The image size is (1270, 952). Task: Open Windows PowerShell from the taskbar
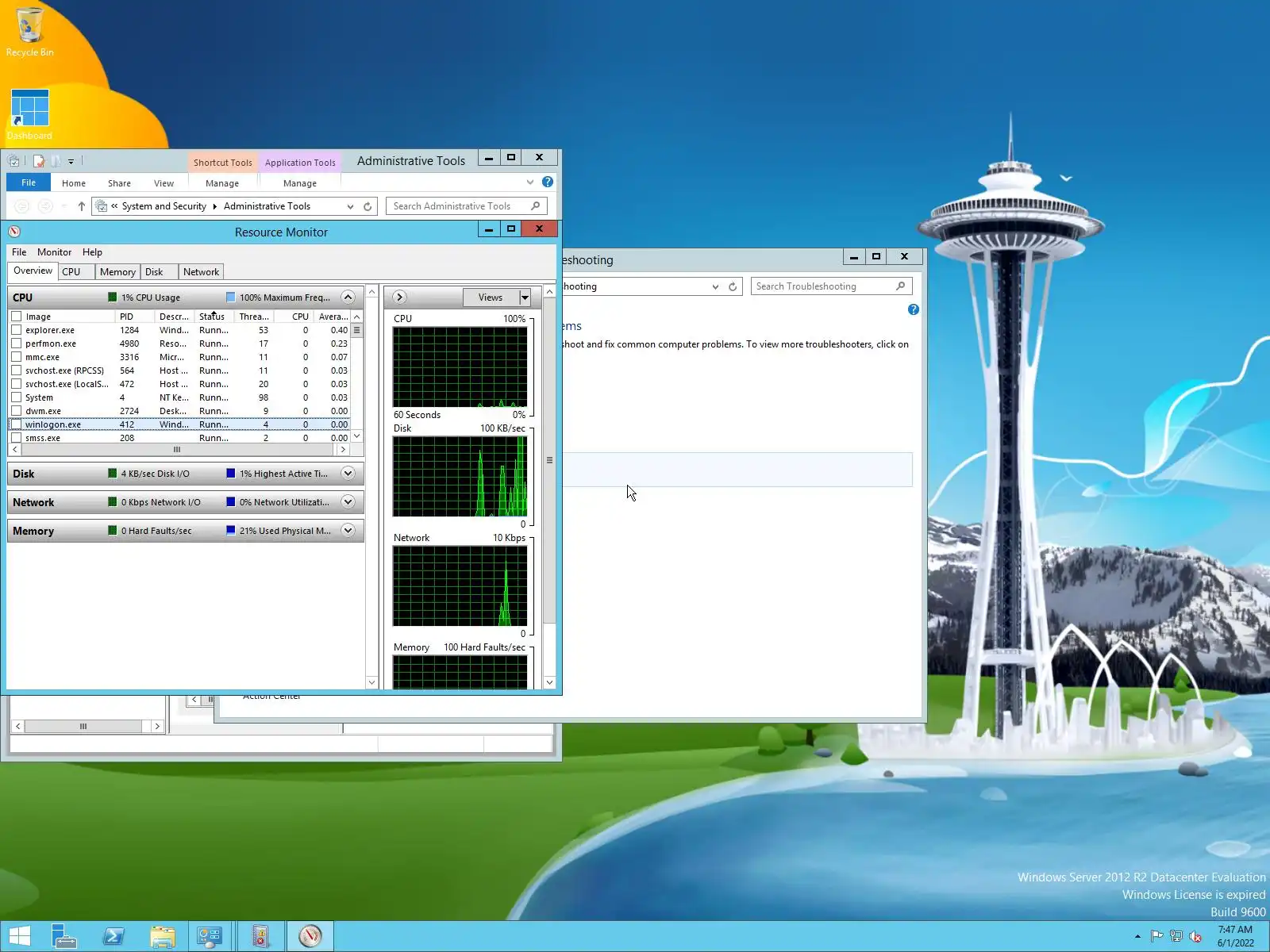(x=114, y=936)
